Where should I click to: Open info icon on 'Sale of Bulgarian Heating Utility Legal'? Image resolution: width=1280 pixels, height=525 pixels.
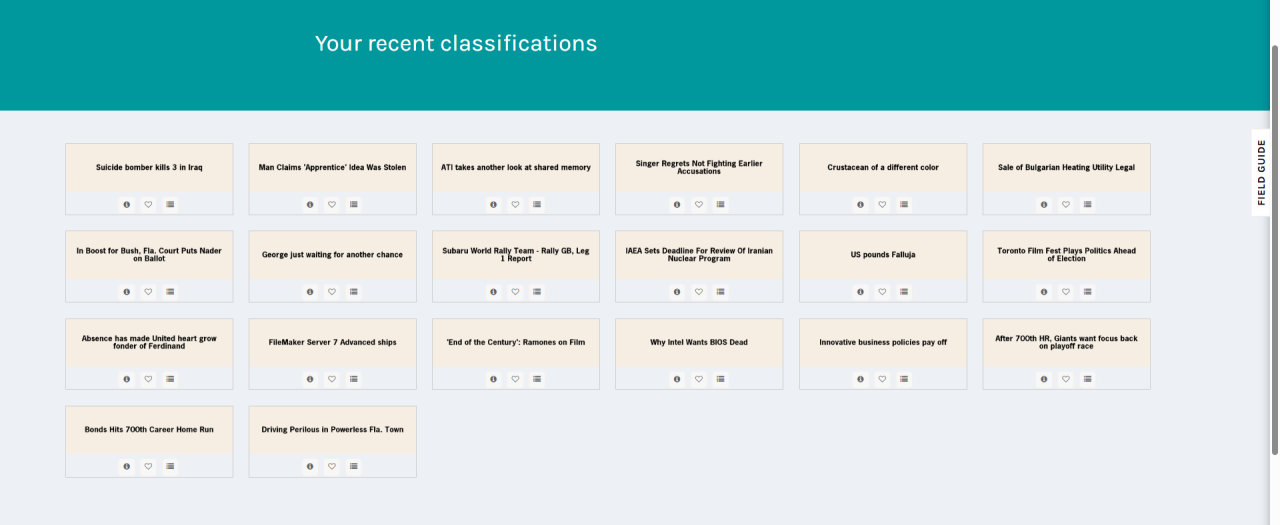coord(1044,204)
